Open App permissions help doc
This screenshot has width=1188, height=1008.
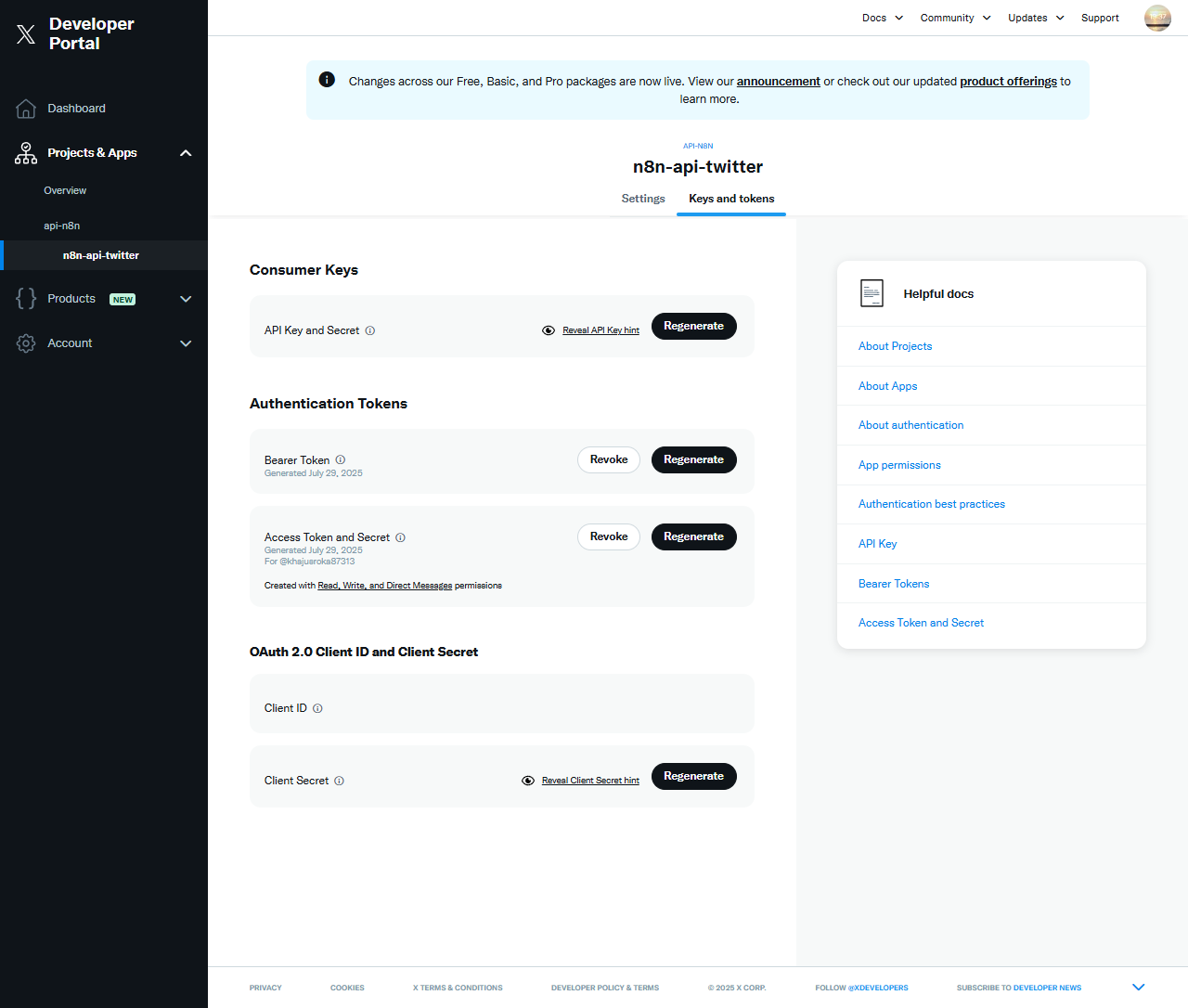point(899,465)
